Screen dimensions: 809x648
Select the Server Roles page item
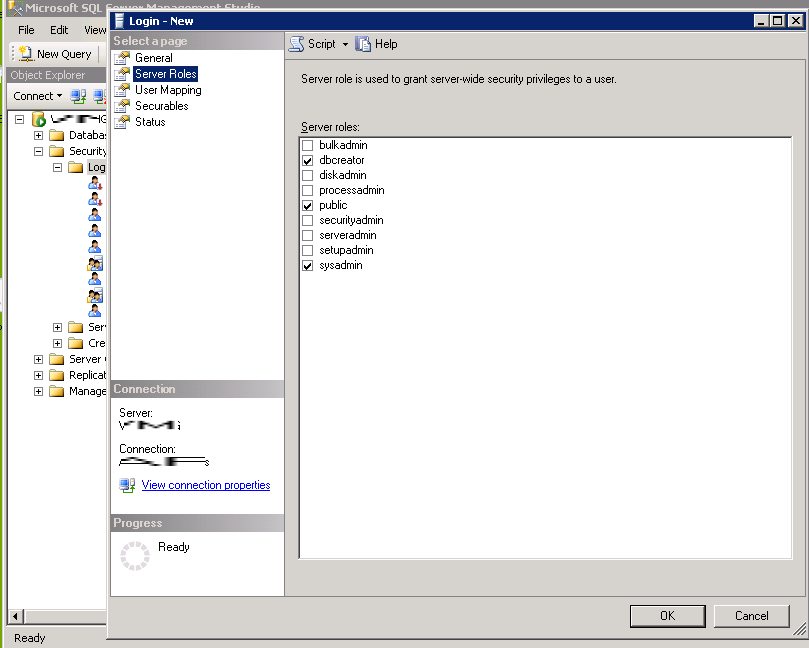[x=165, y=74]
